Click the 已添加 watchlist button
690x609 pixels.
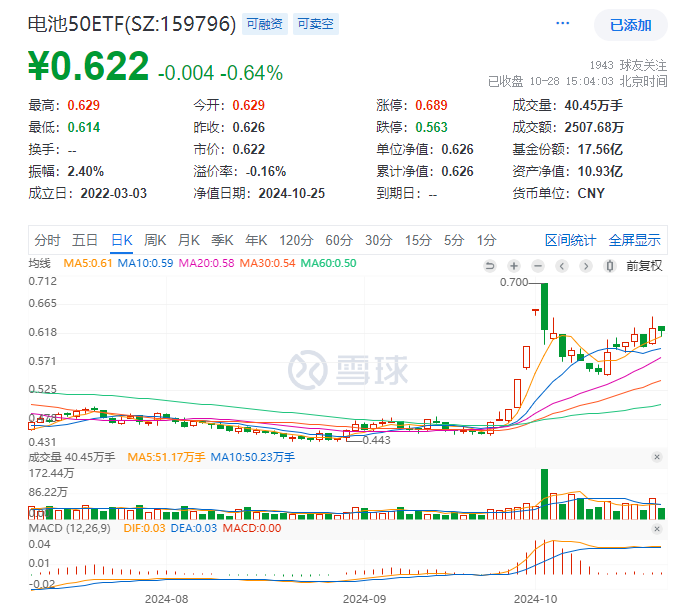[631, 25]
